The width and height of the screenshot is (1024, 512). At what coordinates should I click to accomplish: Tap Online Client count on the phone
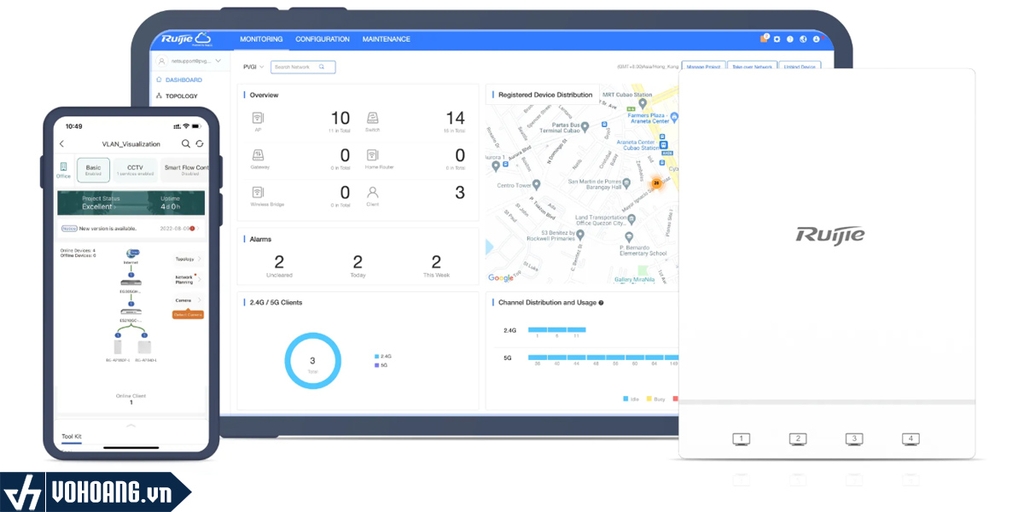pyautogui.click(x=131, y=399)
